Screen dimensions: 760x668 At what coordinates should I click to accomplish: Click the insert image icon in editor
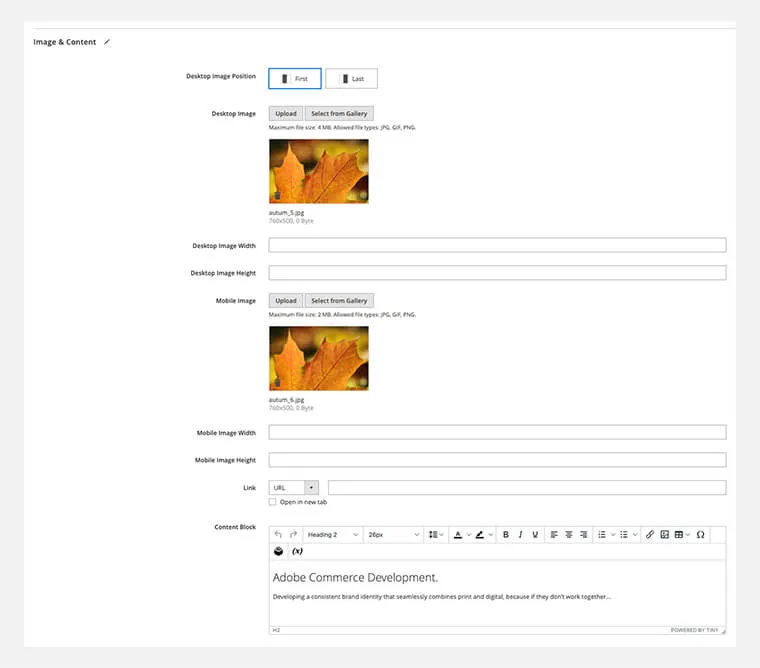point(665,534)
